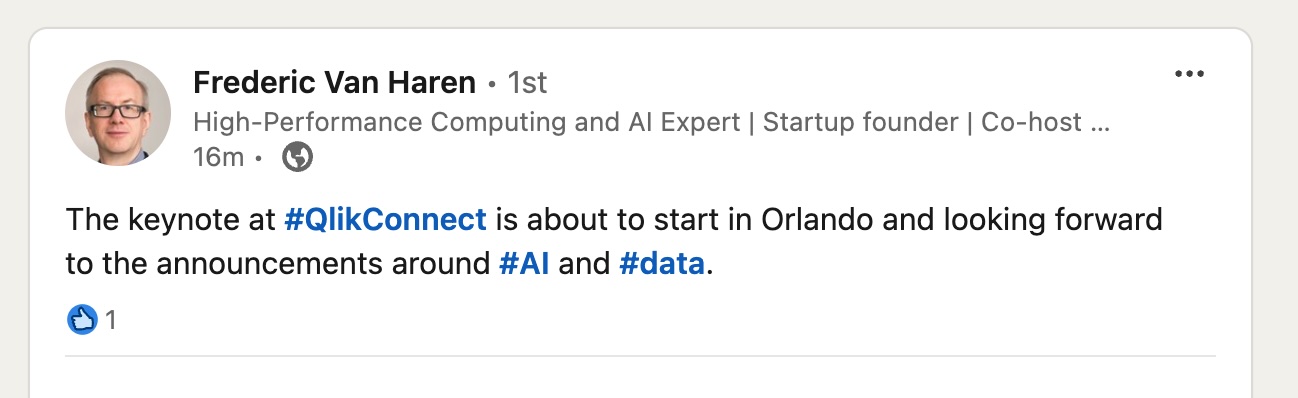The width and height of the screenshot is (1298, 398).
Task: Click the 16m post timestamp
Action: [x=218, y=157]
